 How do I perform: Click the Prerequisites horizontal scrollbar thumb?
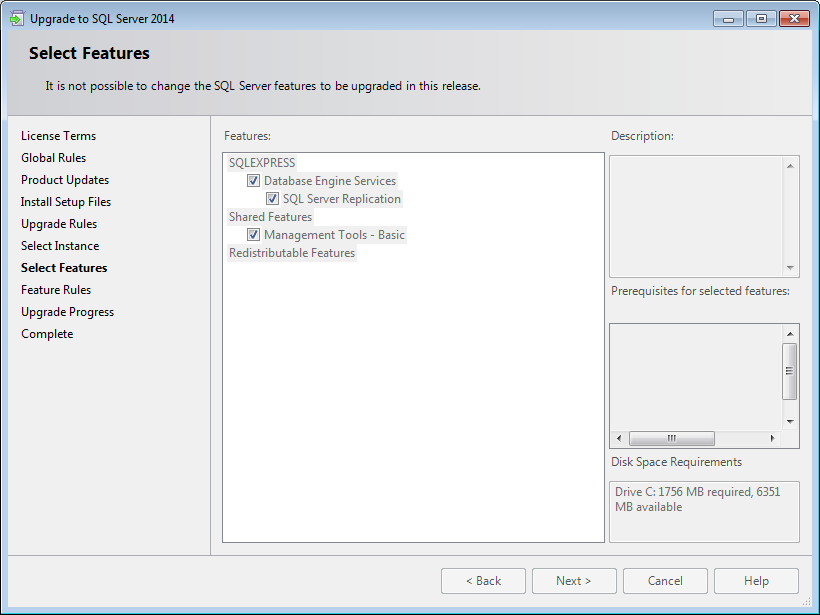(671, 438)
